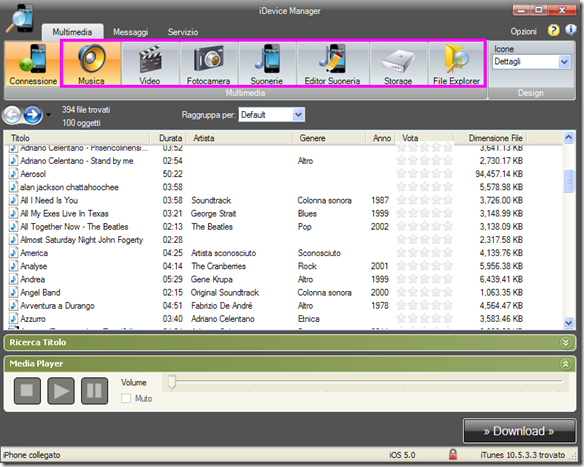
Task: Sort list by Artista column header
Action: pyautogui.click(x=239, y=138)
